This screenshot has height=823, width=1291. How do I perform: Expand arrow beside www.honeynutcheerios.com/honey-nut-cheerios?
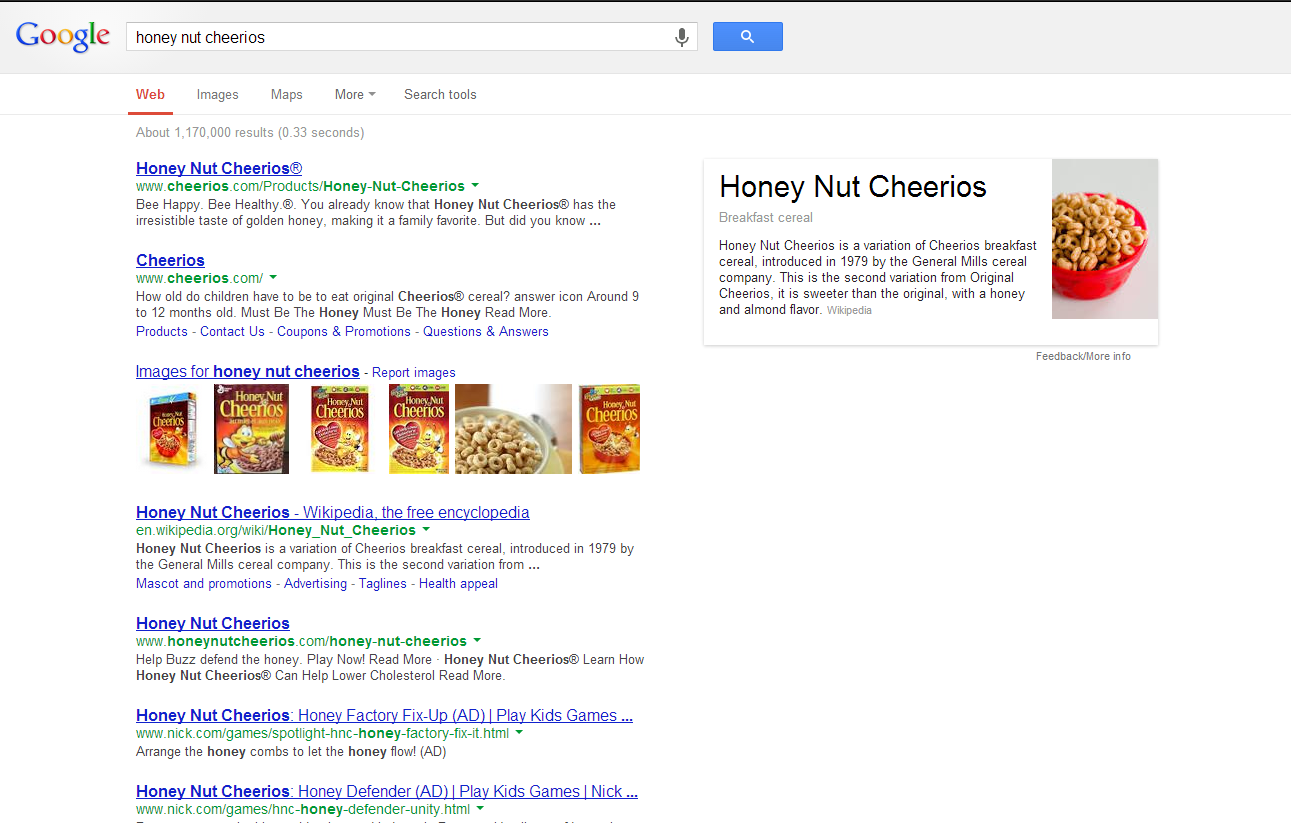(x=477, y=640)
